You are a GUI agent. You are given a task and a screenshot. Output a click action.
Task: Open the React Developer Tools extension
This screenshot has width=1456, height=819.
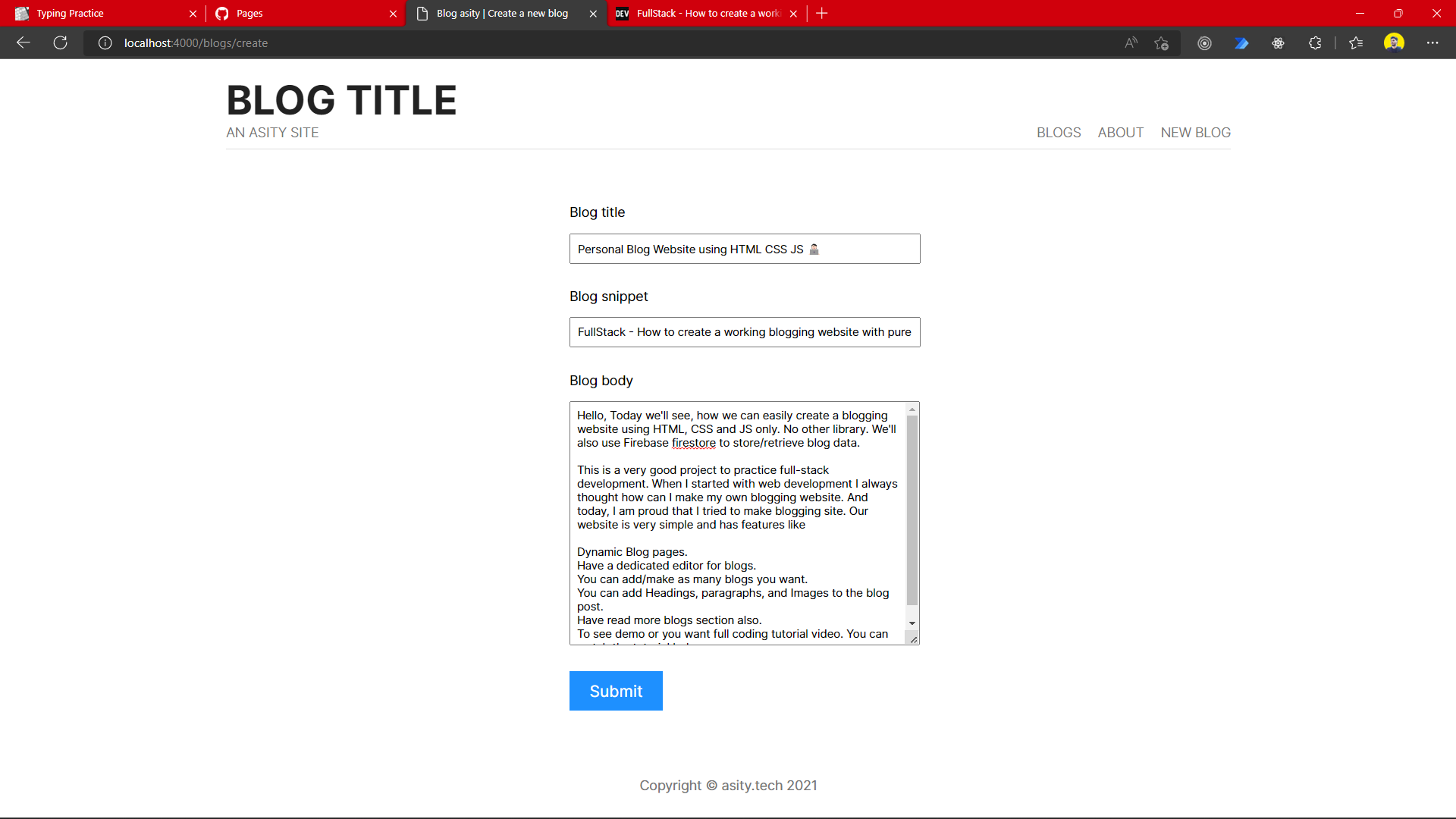pos(1278,42)
